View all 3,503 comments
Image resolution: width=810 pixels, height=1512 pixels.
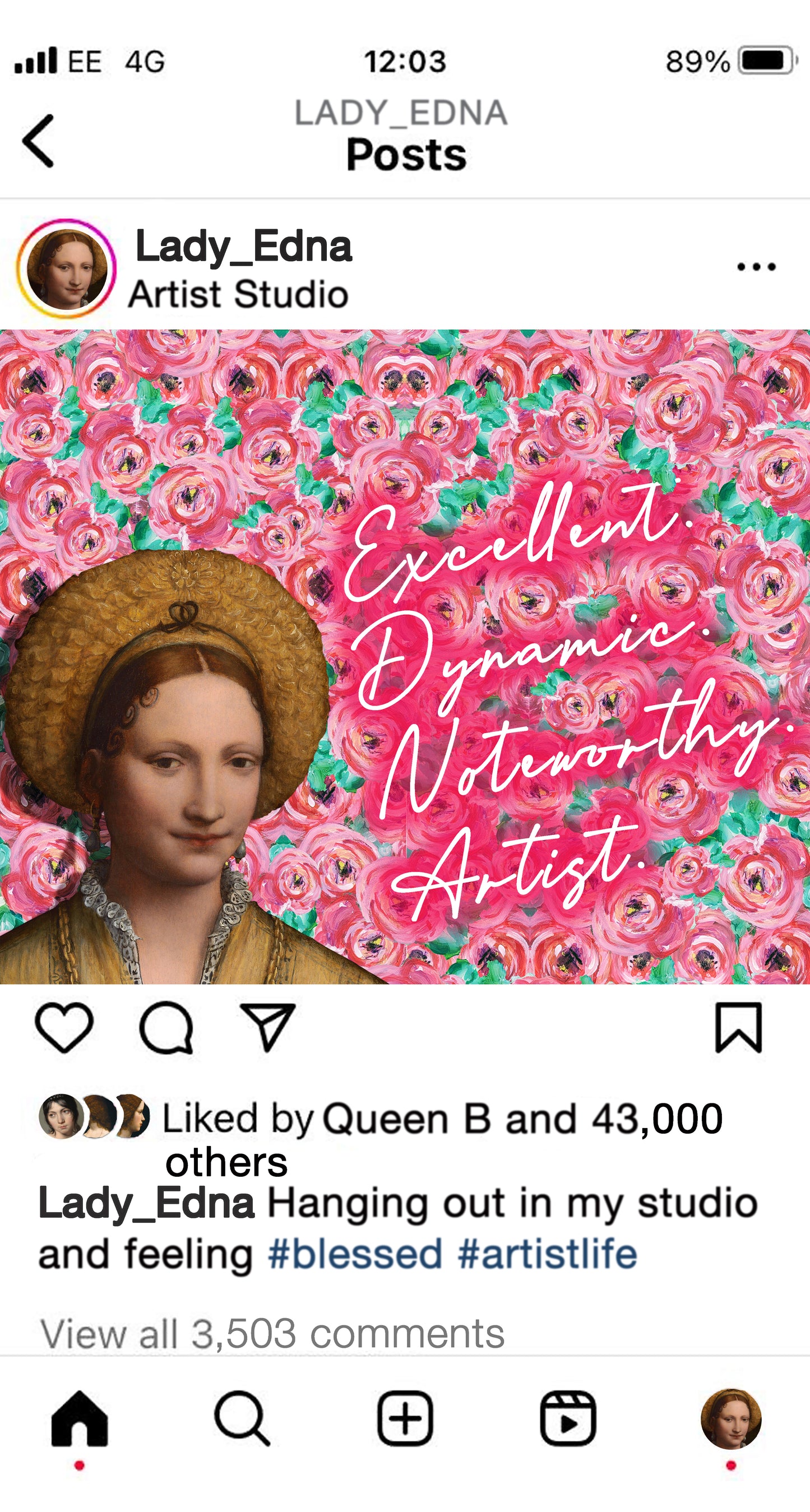point(272,1334)
